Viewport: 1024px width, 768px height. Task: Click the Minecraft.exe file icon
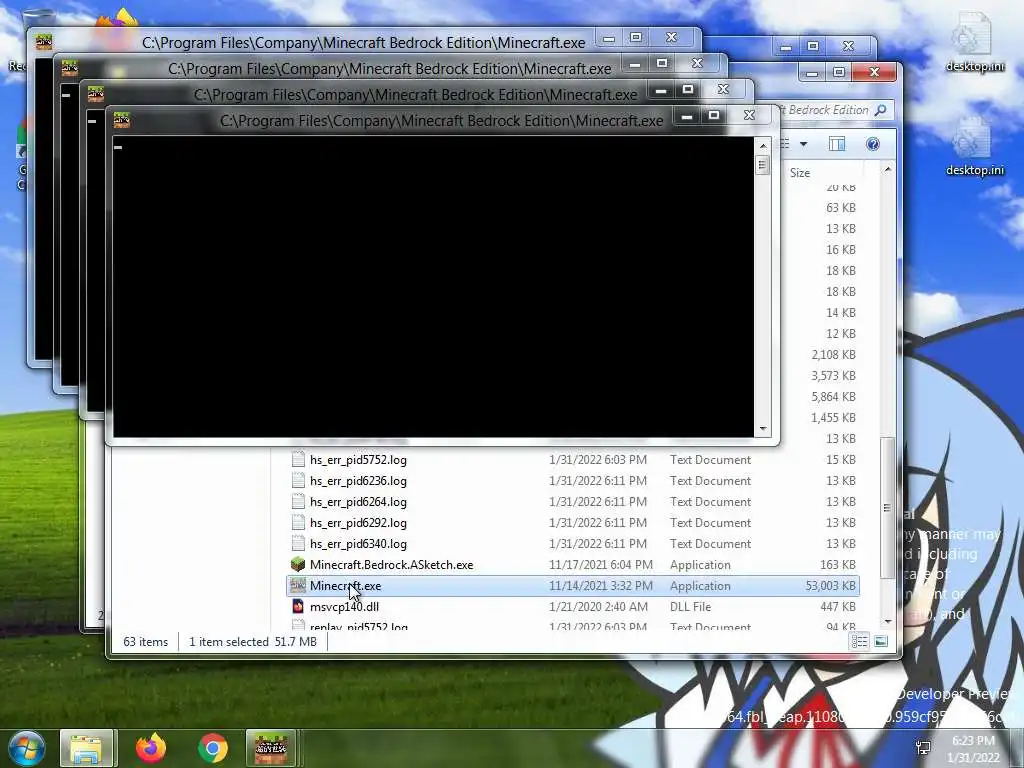tap(298, 585)
